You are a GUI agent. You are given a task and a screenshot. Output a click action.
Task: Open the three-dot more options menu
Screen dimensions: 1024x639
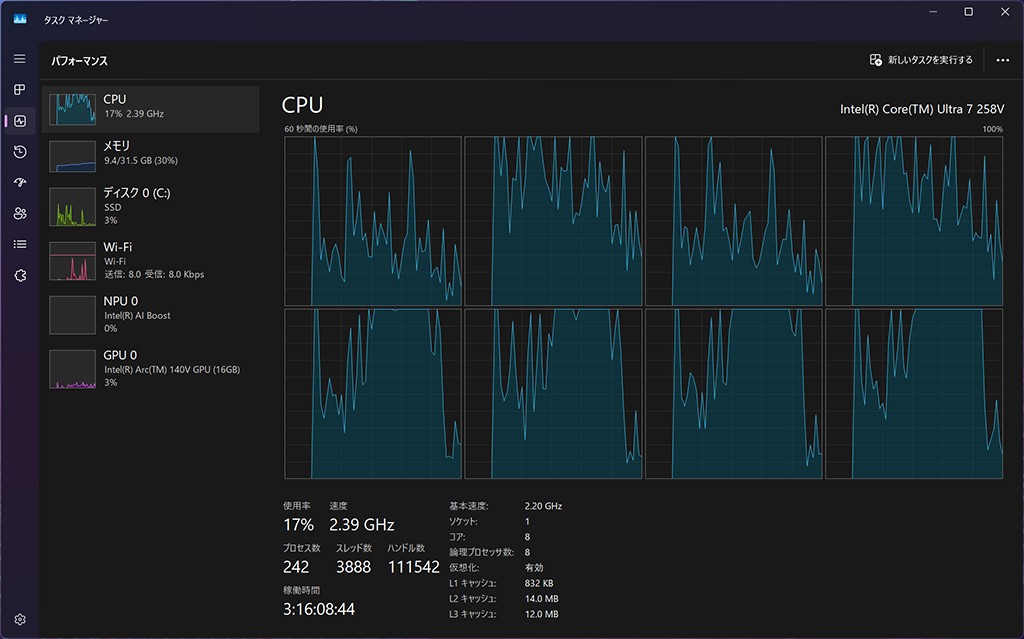pos(1003,60)
